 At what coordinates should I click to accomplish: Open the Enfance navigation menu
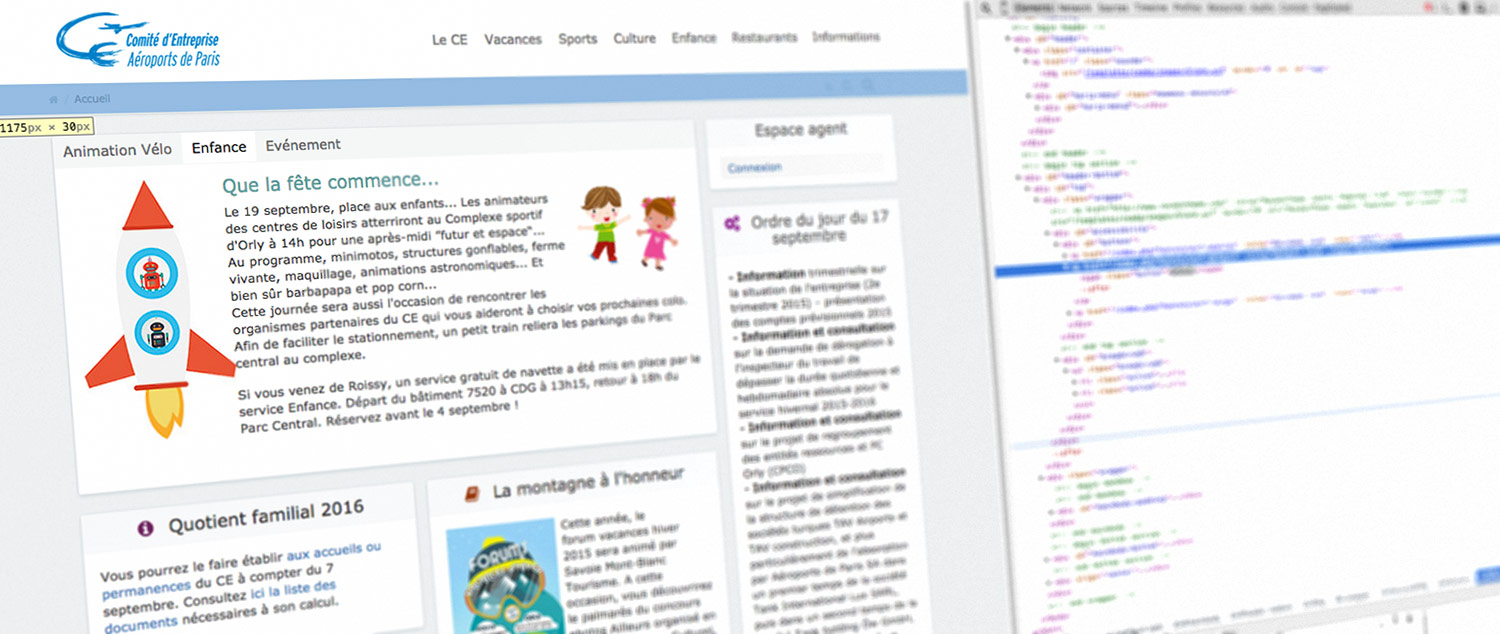point(694,38)
